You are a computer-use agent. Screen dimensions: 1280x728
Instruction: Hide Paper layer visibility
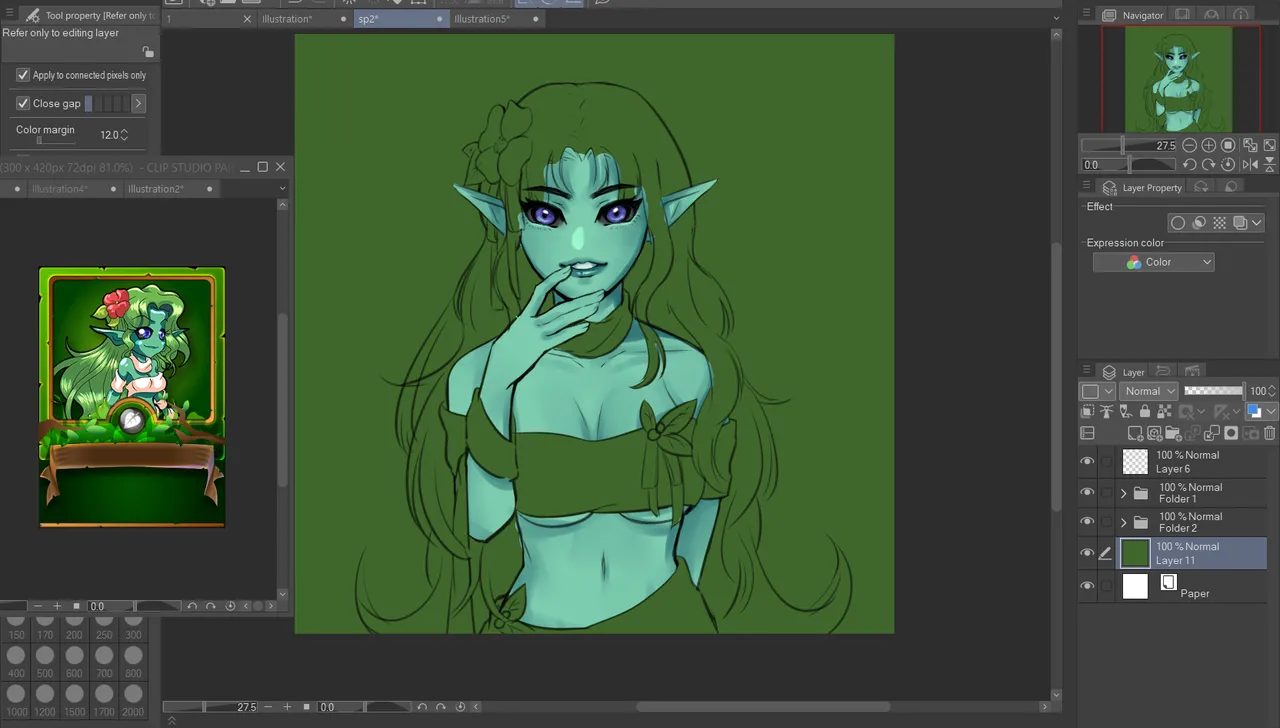click(1087, 586)
